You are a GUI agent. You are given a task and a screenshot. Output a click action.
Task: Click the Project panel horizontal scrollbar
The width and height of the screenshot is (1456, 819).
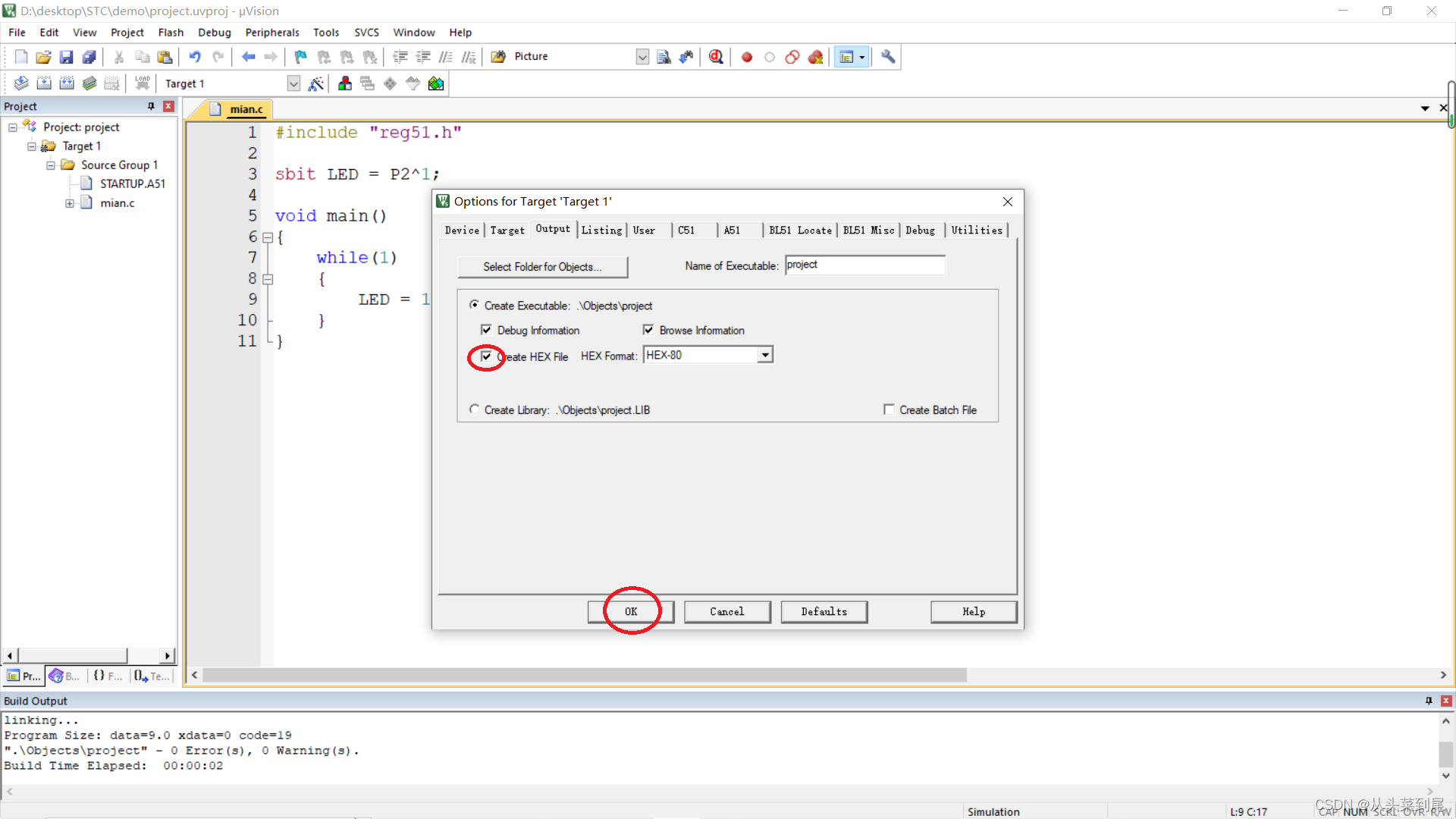pos(73,655)
